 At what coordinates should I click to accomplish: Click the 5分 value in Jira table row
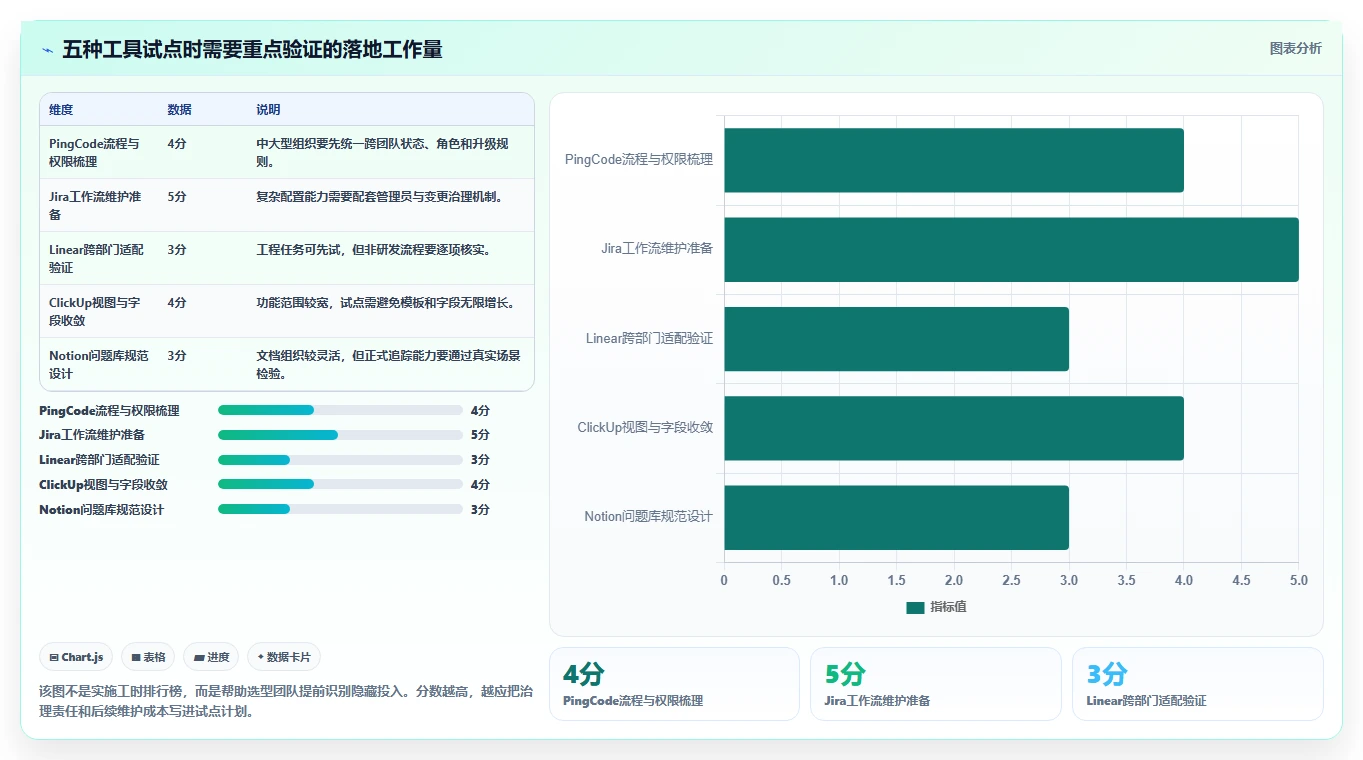pos(177,197)
